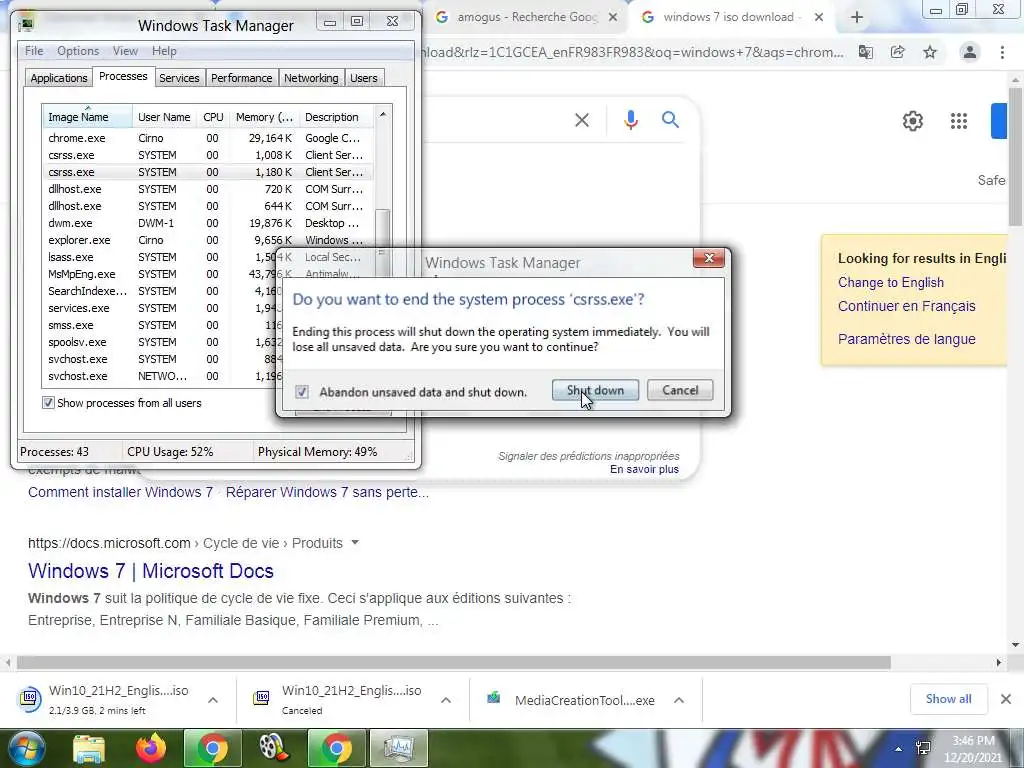1024x768 pixels.
Task: Switch to the Users tab
Action: pyautogui.click(x=364, y=78)
